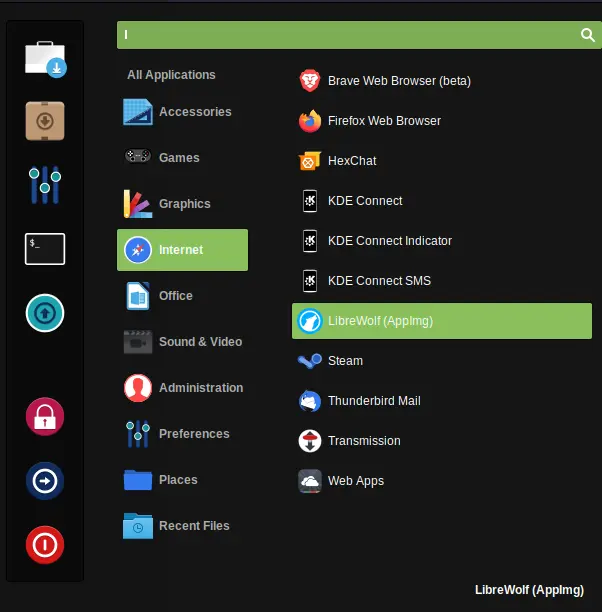Launch the Terminal from the sidebar
The image size is (602, 612).
point(45,249)
